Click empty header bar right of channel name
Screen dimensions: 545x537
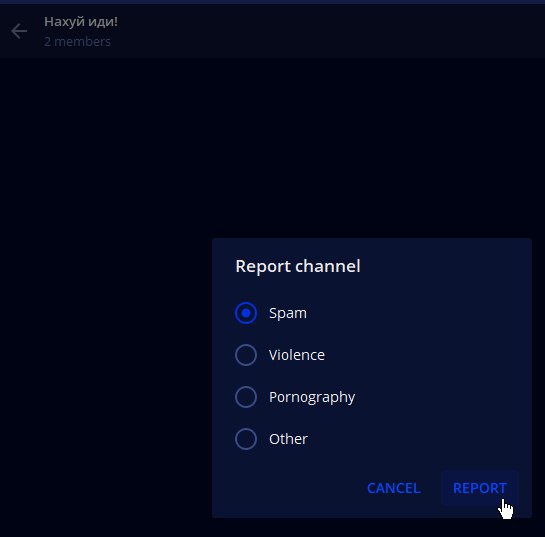coord(330,31)
